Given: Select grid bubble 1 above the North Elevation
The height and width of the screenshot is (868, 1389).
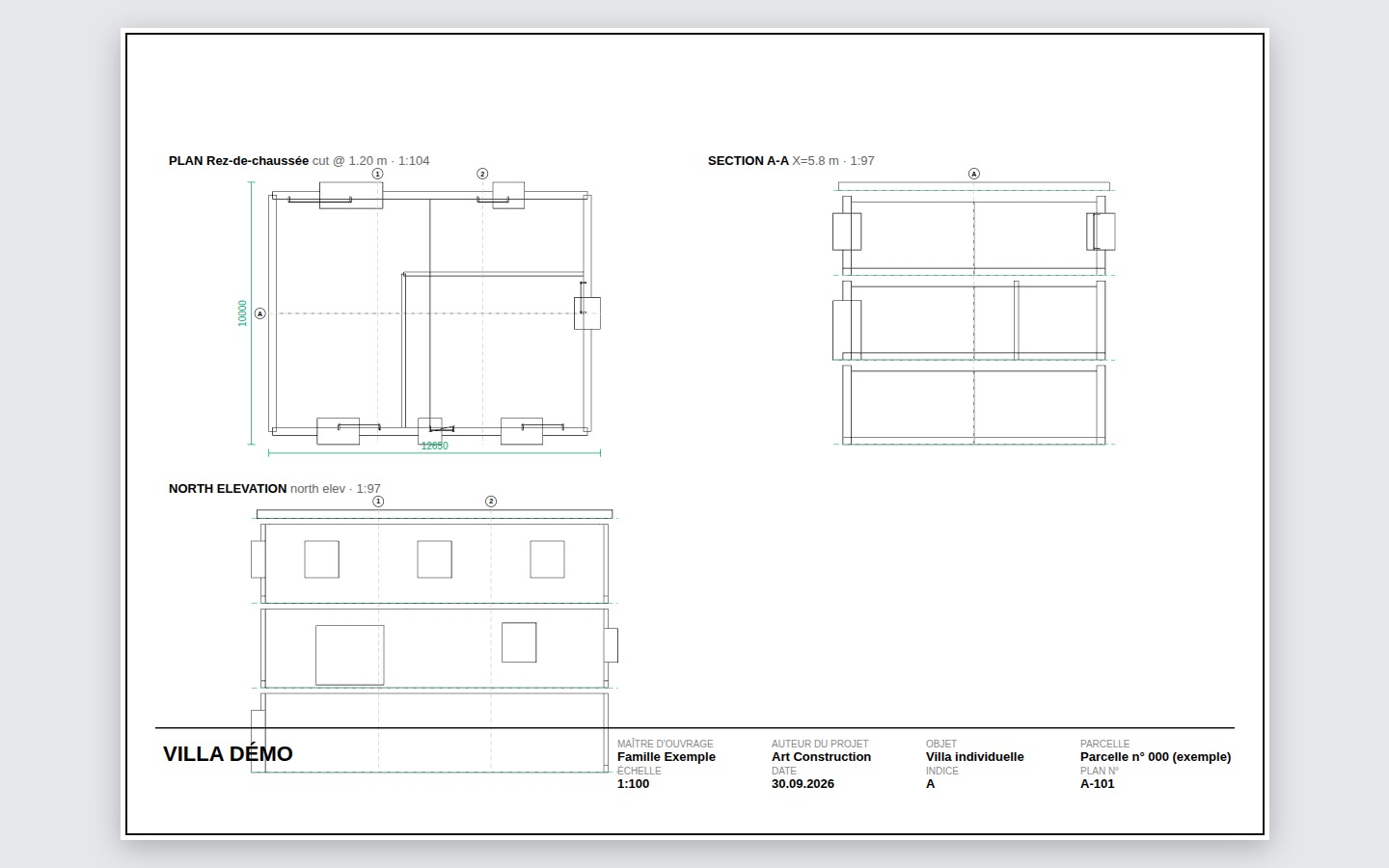Looking at the screenshot, I should point(378,502).
